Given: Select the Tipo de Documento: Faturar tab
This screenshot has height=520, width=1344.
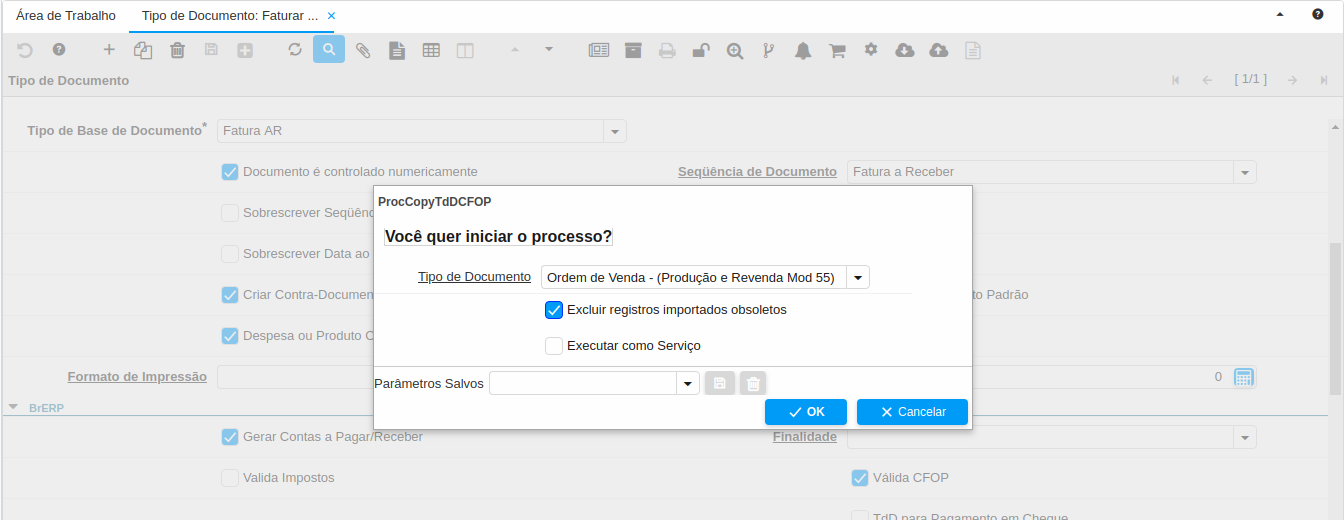Looking at the screenshot, I should [230, 16].
